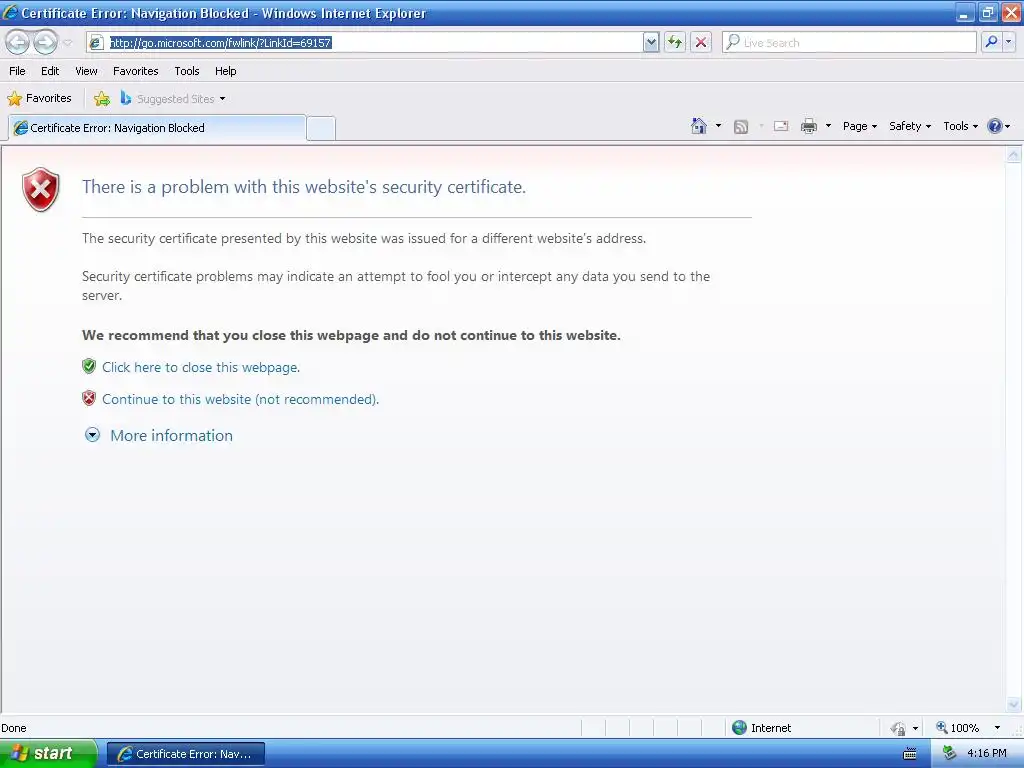
Task: Open the search provider dropdown arrow
Action: (x=1009, y=42)
